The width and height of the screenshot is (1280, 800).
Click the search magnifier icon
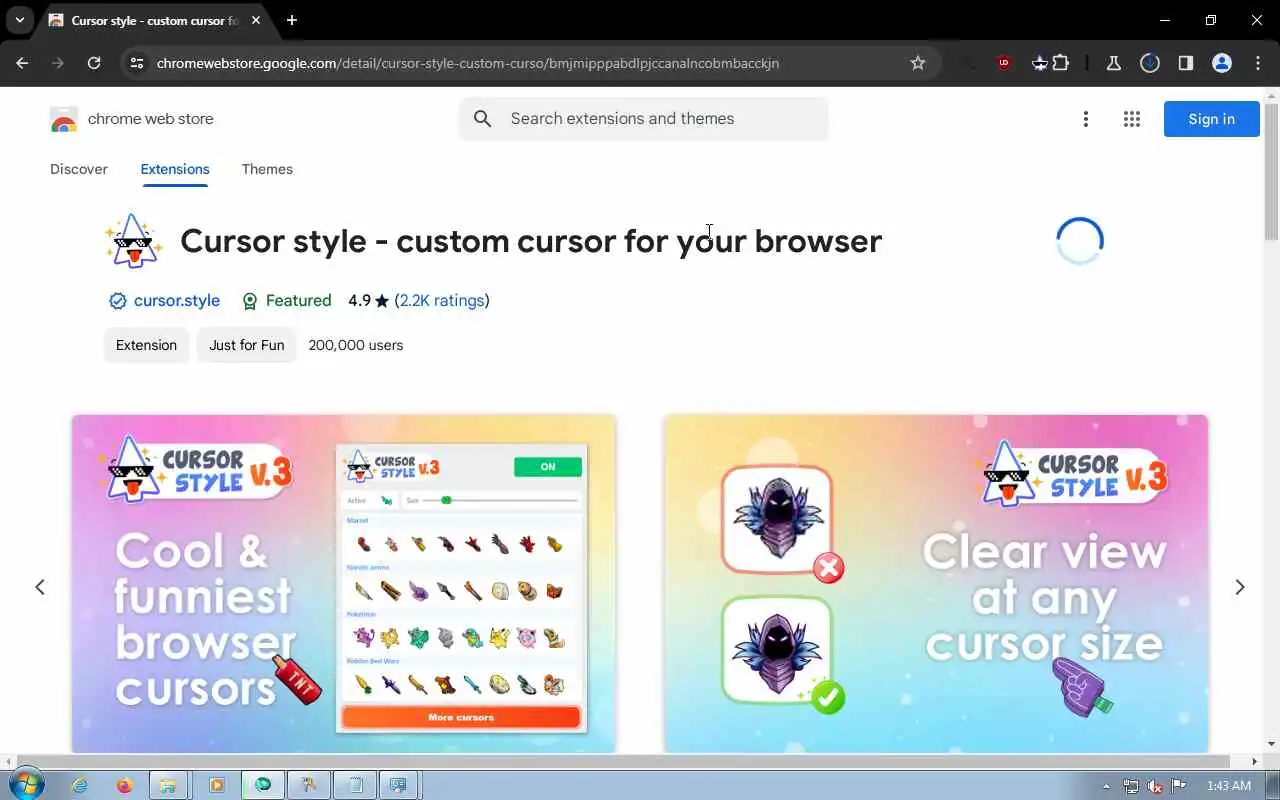click(483, 119)
